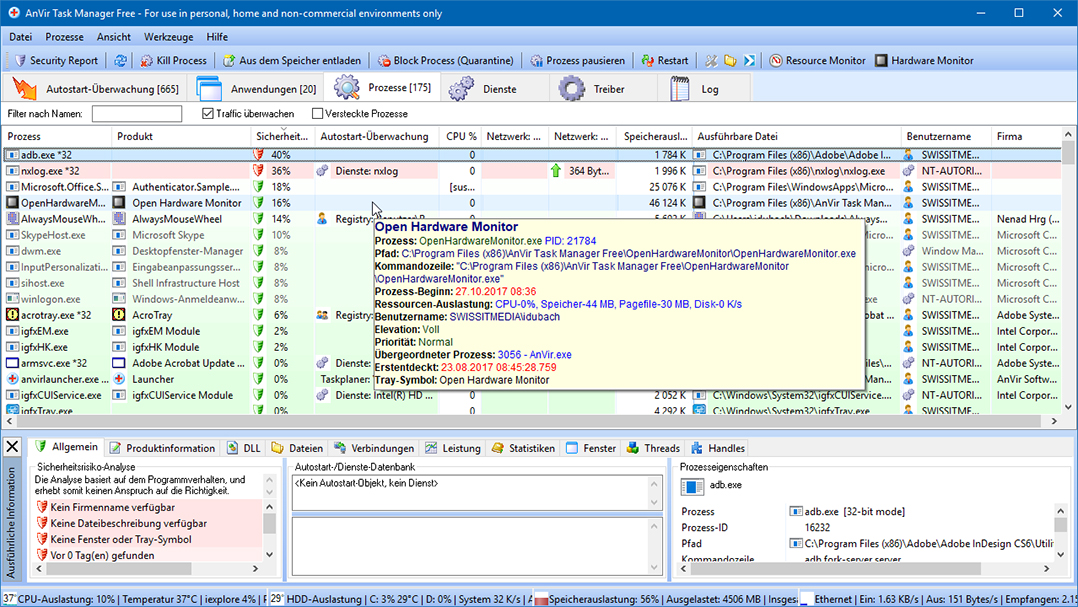Switch to the Anwendungen [20] tab
Screen dimensions: 1078x607
pos(256,89)
